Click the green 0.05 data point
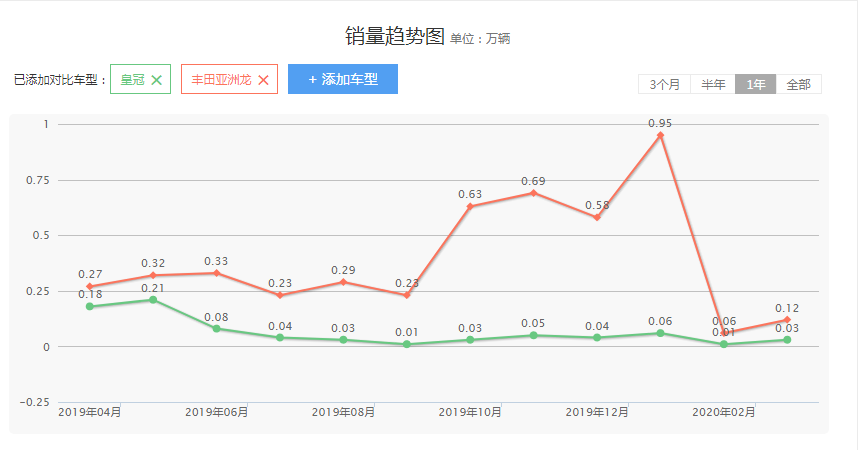The image size is (859, 450). [x=534, y=335]
